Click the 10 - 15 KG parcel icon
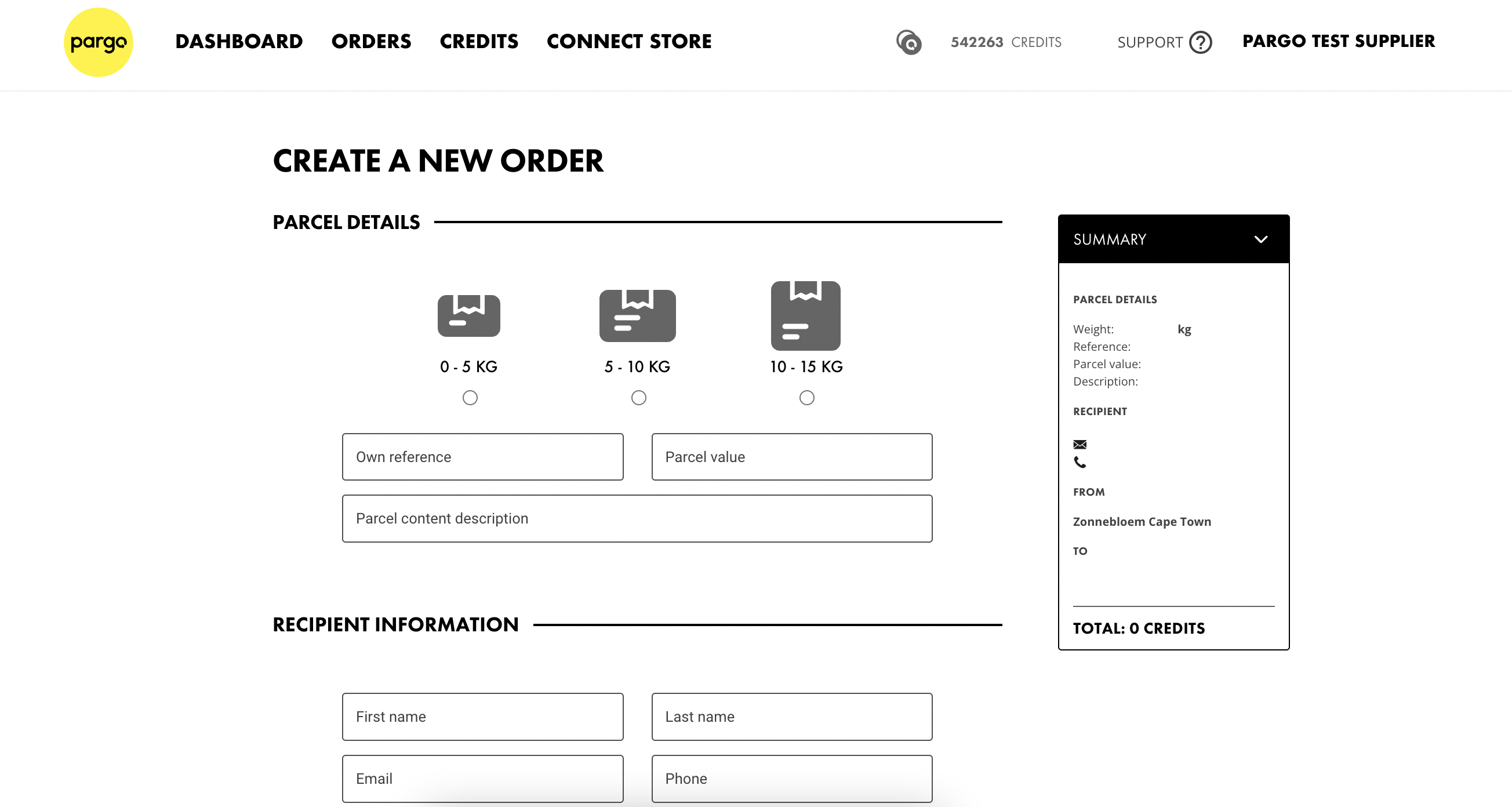This screenshot has width=1512, height=807. point(805,316)
